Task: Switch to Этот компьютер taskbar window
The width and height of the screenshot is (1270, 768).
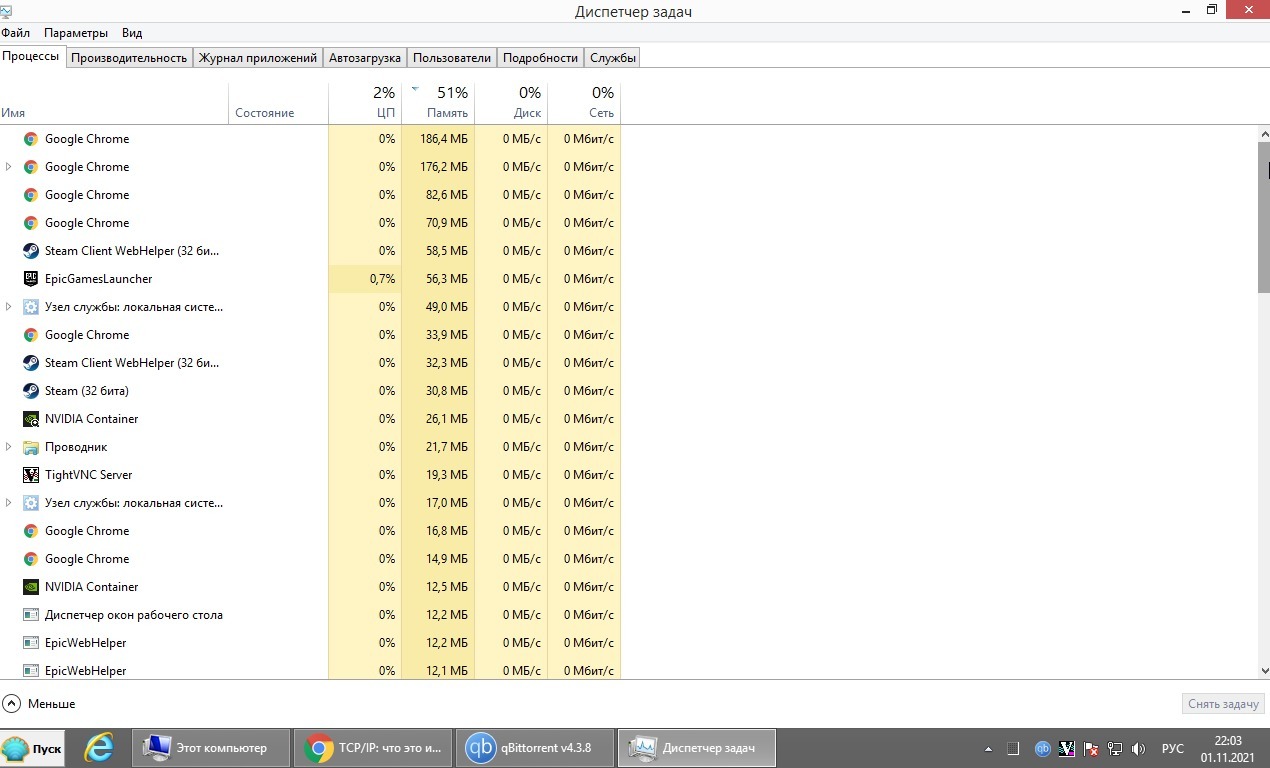Action: click(x=211, y=747)
